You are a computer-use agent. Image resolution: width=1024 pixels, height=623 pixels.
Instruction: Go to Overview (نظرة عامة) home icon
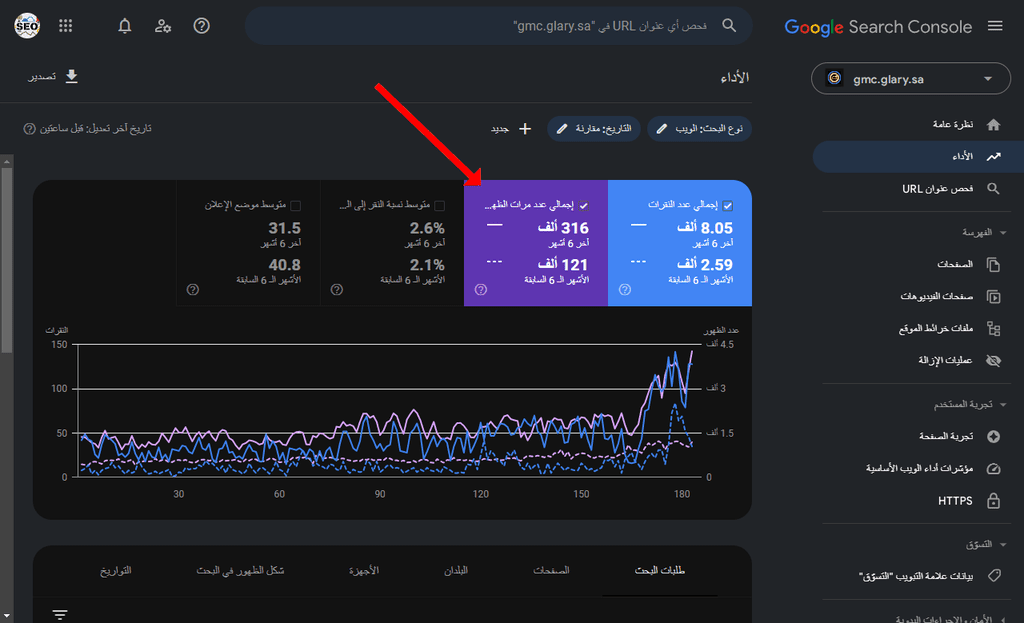coord(993,125)
